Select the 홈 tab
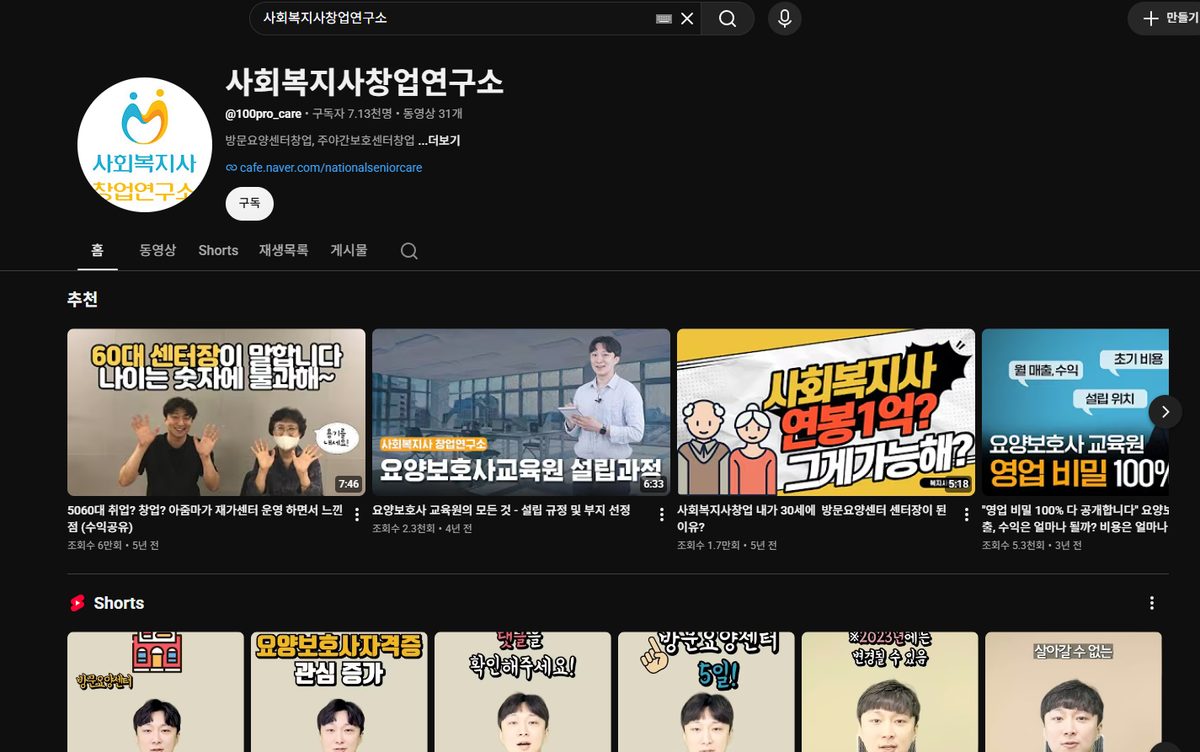The height and width of the screenshot is (752, 1200). click(98, 250)
